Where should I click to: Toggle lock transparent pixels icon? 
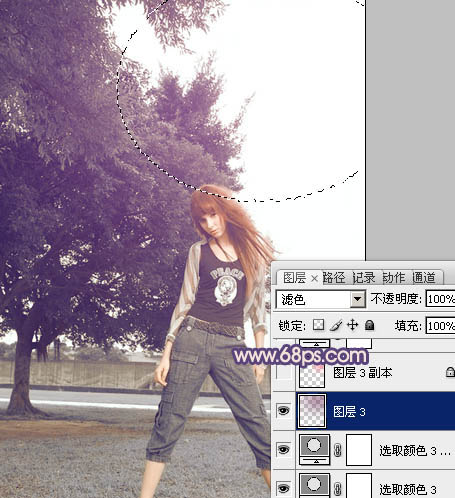coord(318,325)
